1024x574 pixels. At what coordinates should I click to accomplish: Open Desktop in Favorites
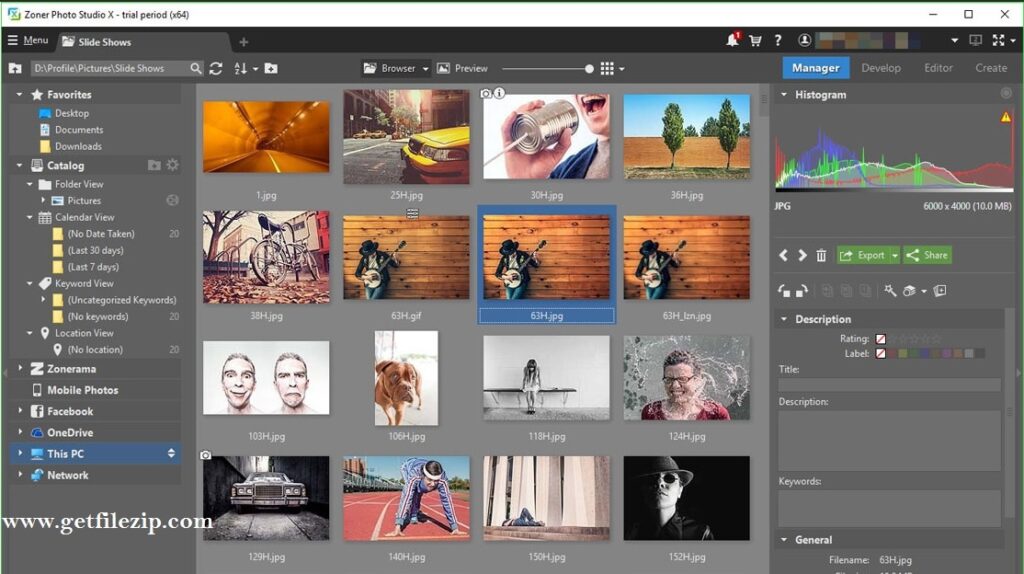pos(64,113)
